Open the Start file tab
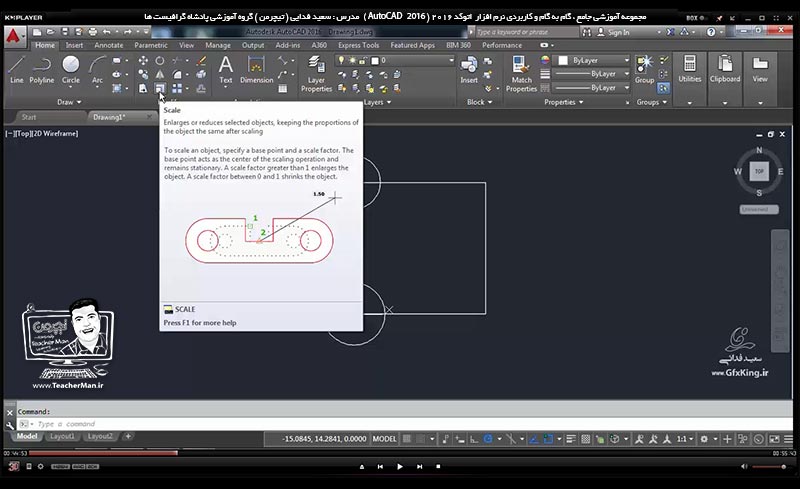This screenshot has width=800, height=489. [x=29, y=117]
